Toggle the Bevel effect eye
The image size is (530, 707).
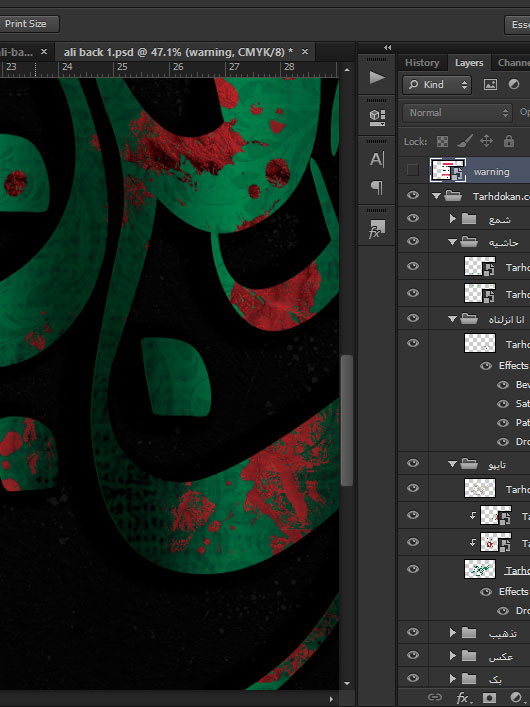pos(502,385)
